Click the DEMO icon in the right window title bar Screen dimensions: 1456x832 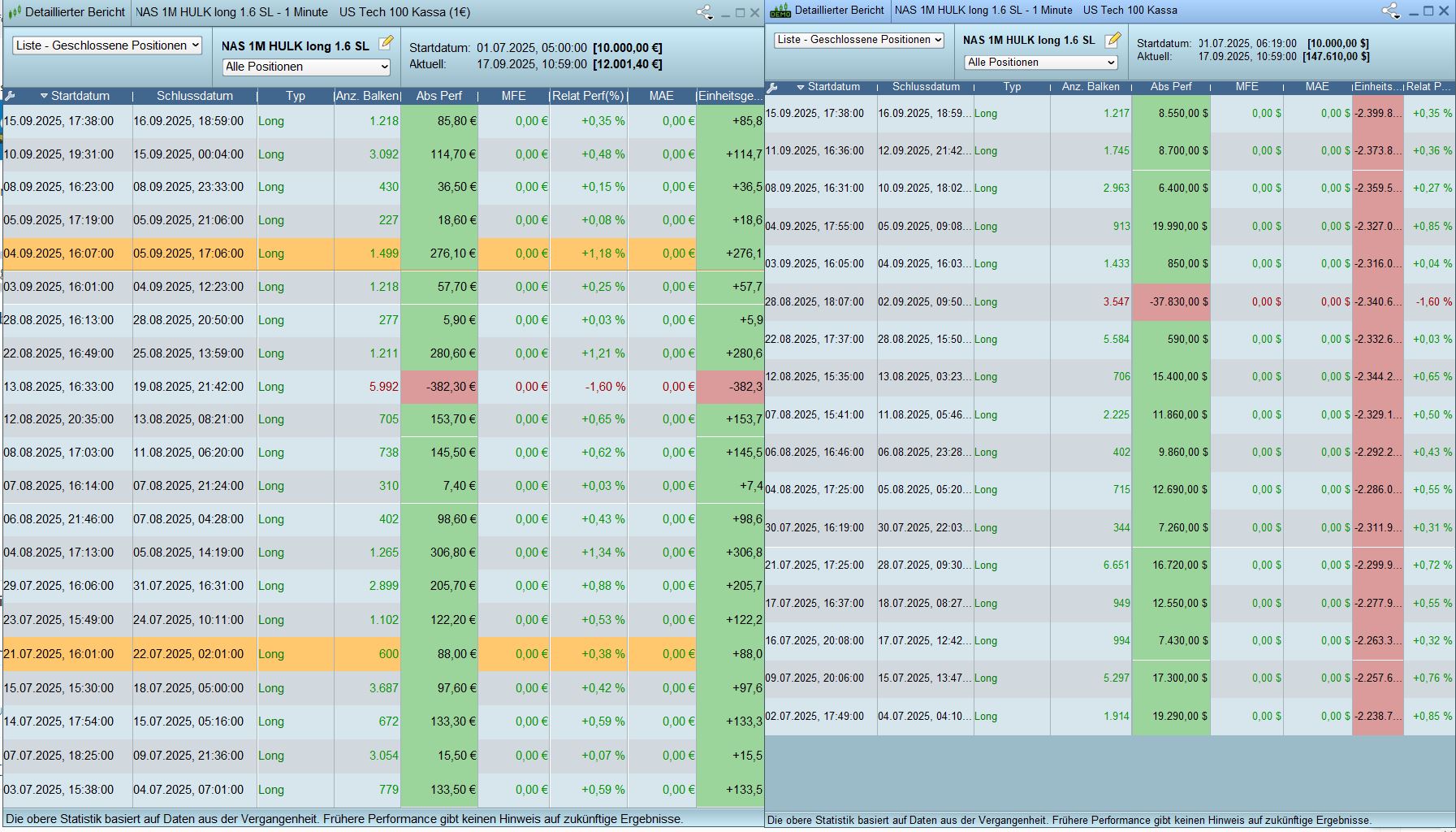(x=780, y=11)
